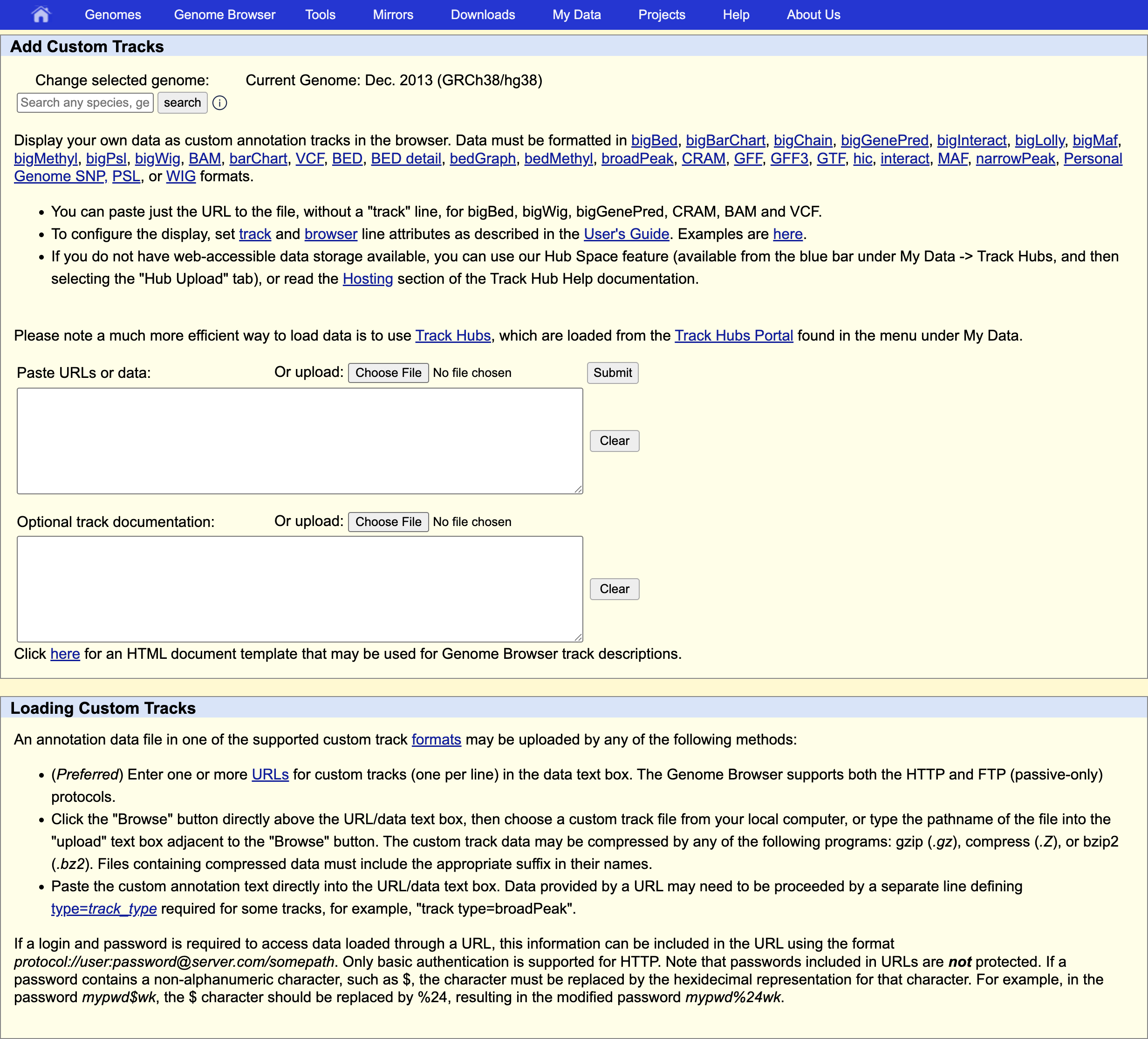Click the info icon beside search button
The height and width of the screenshot is (1039, 1148).
pyautogui.click(x=220, y=103)
